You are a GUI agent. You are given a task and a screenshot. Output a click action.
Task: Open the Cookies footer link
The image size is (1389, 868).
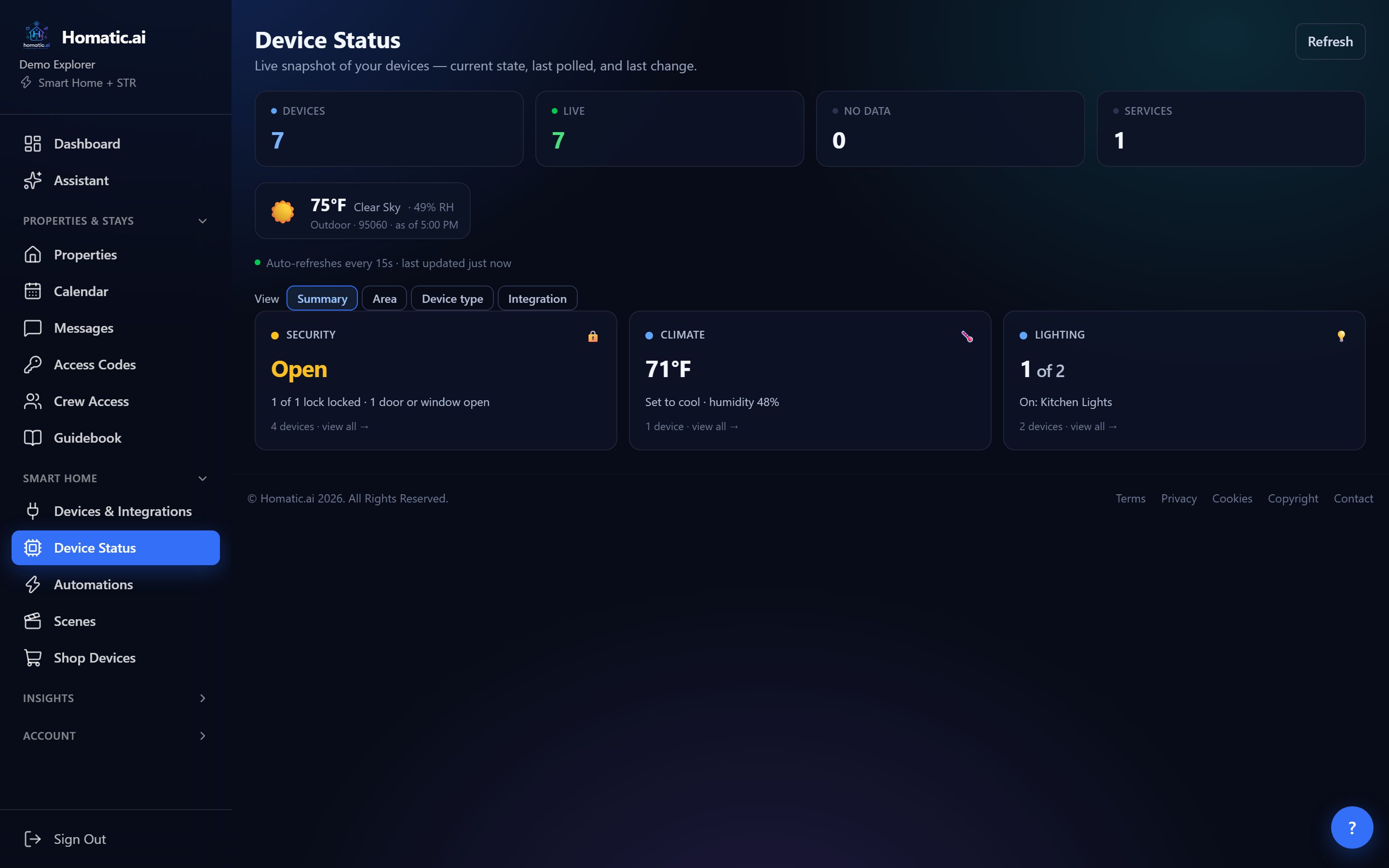[1232, 498]
